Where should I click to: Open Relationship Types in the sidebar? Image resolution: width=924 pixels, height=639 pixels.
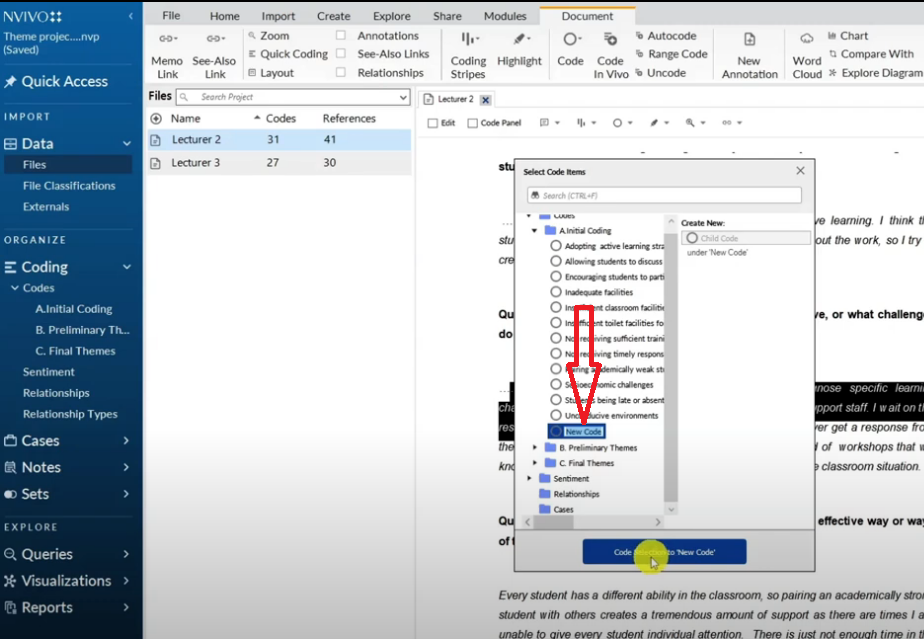click(70, 414)
